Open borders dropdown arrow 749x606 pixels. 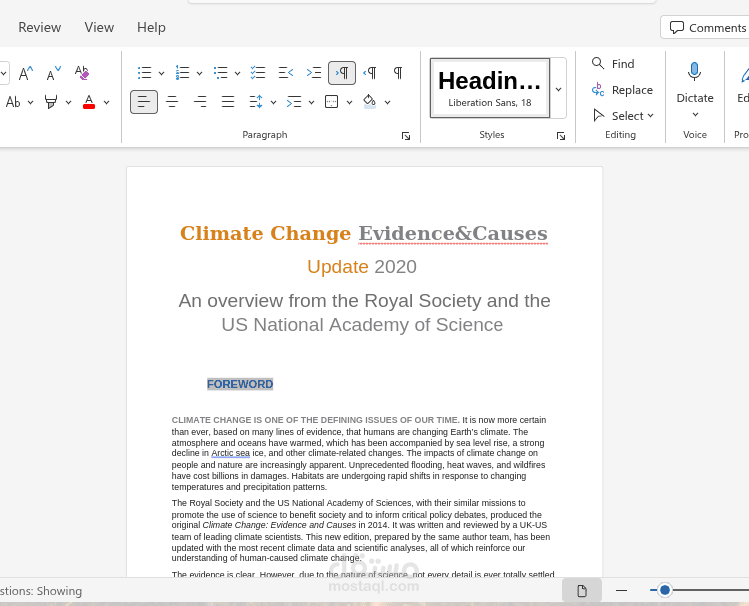coord(349,103)
